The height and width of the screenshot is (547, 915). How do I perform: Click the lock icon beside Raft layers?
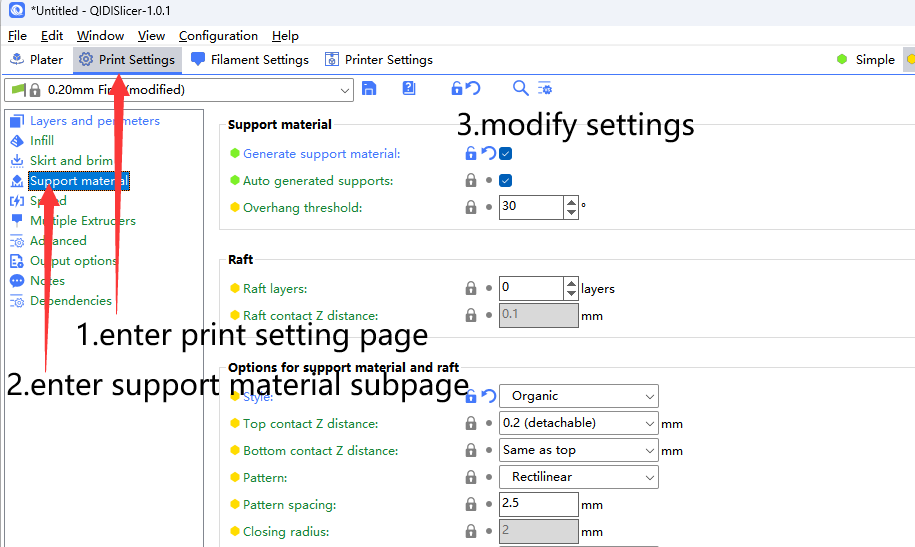pyautogui.click(x=470, y=288)
